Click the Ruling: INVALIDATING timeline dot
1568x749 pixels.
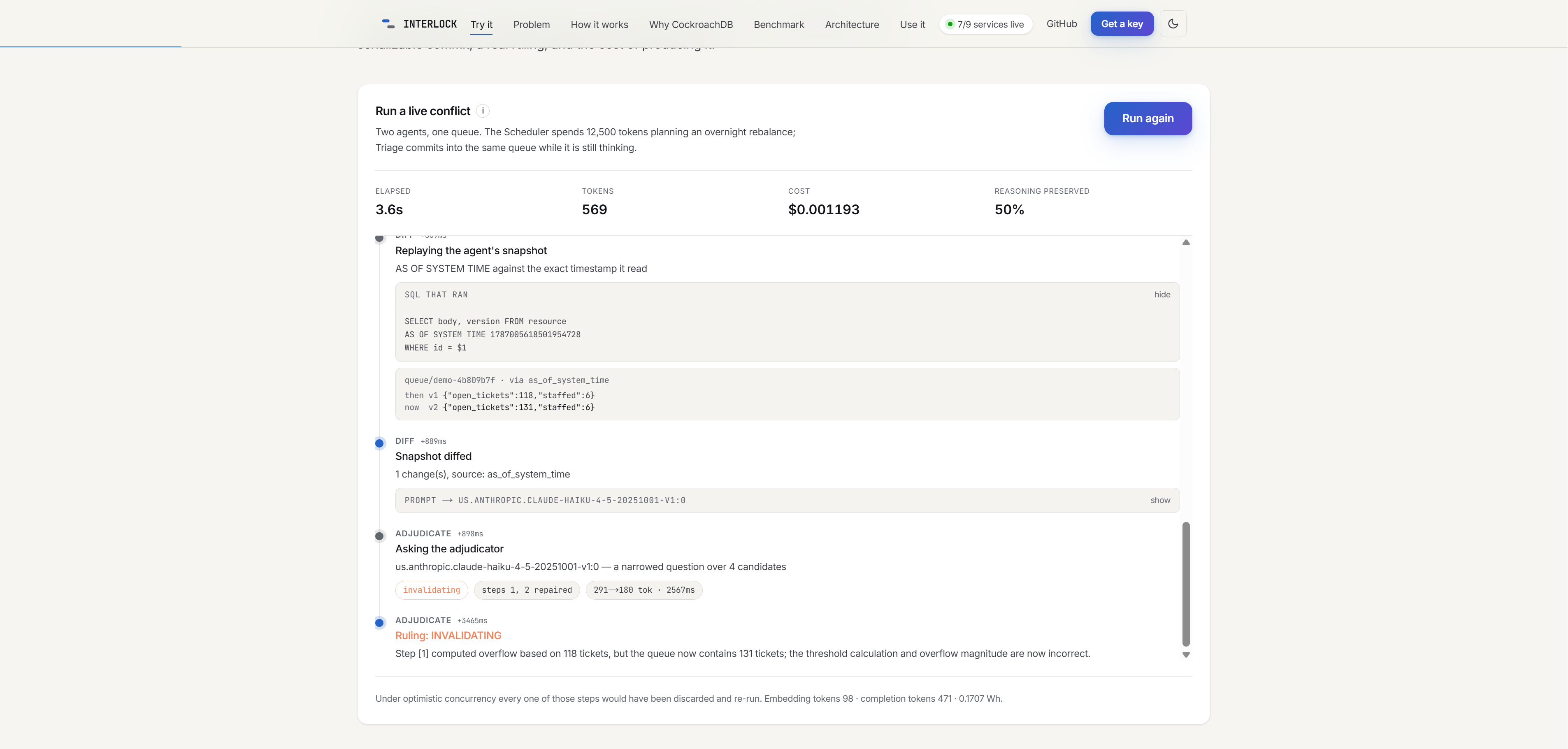pos(380,622)
